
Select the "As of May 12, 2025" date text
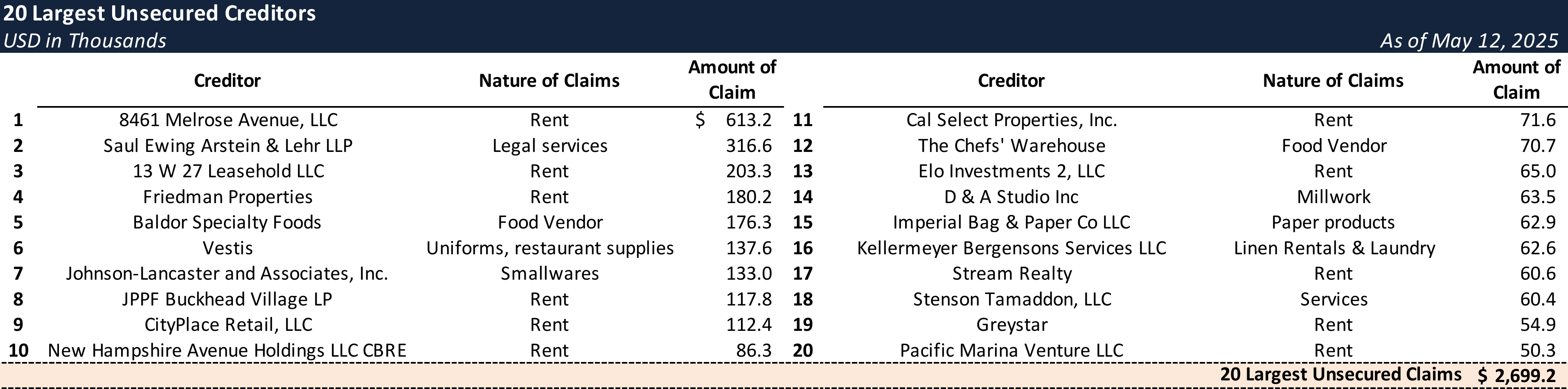[1469, 40]
